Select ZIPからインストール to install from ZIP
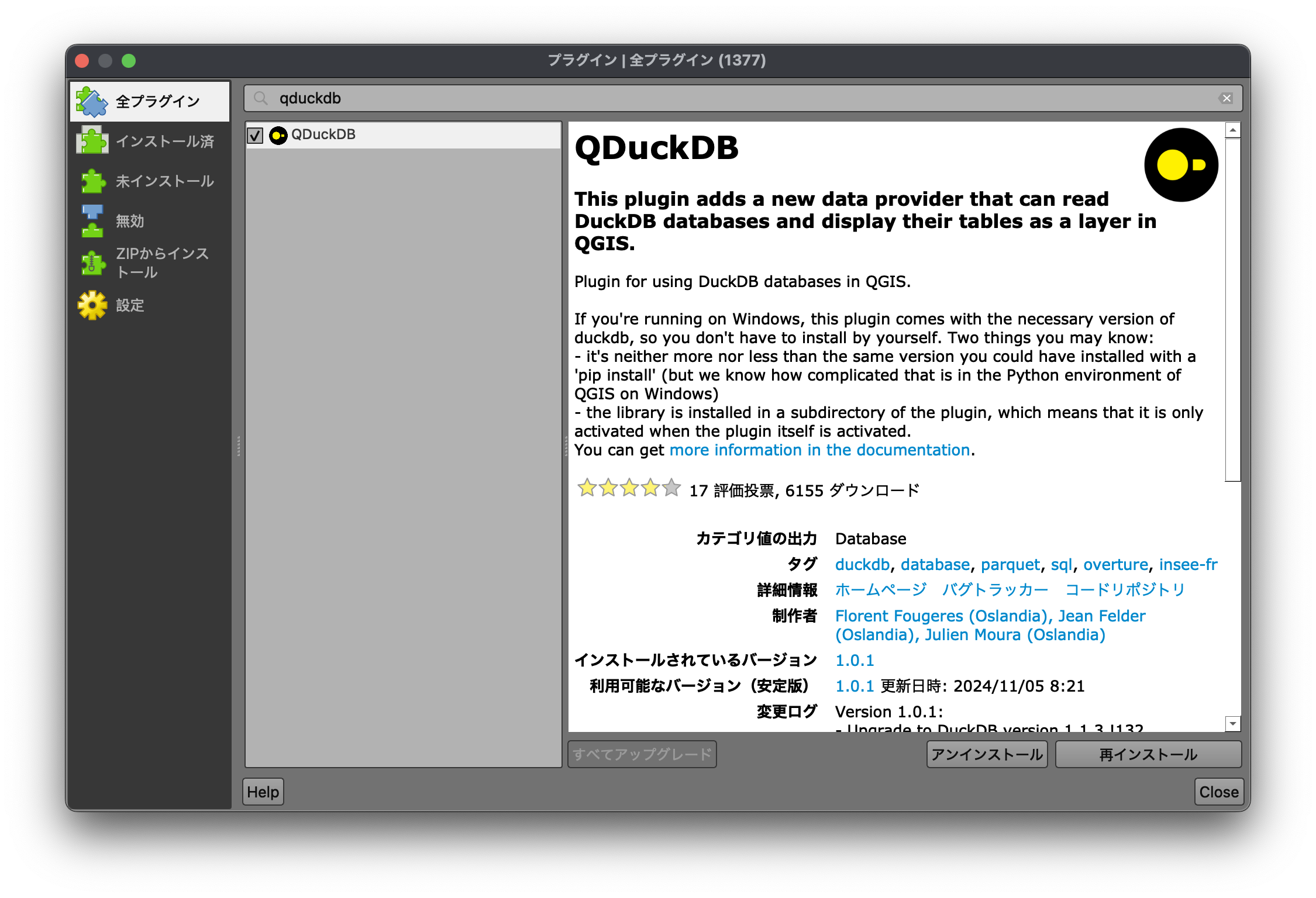This screenshot has height=898, width=1316. coord(149,263)
